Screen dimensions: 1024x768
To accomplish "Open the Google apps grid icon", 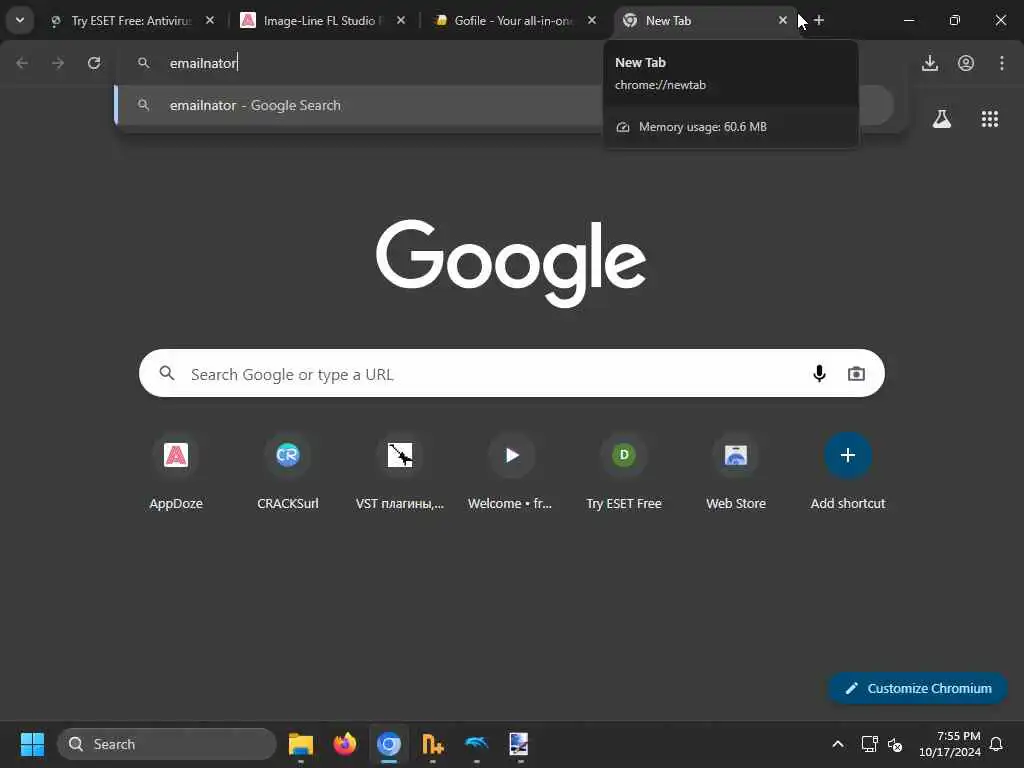I will [990, 119].
